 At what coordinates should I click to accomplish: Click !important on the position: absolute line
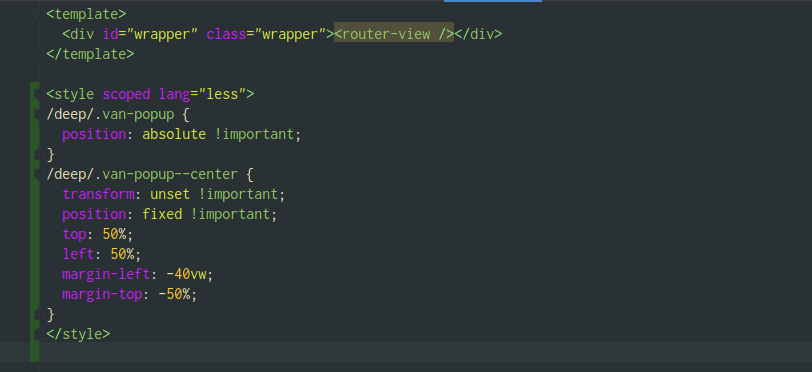pos(254,135)
